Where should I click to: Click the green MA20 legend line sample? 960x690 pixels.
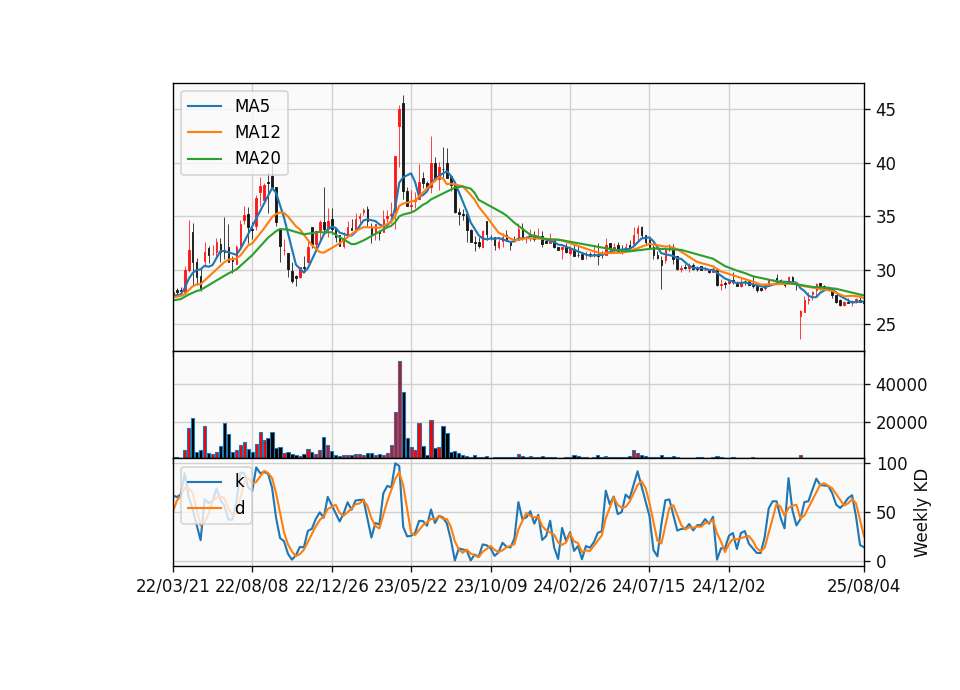[204, 158]
